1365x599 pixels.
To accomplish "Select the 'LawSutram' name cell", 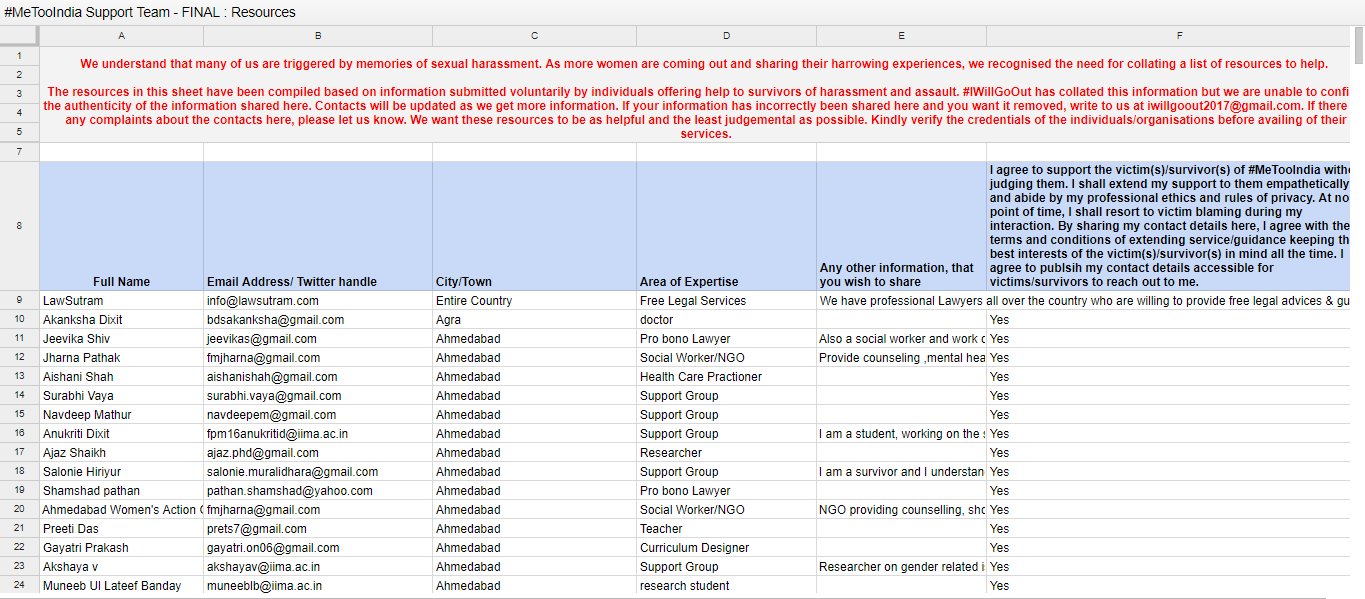I will pos(121,300).
